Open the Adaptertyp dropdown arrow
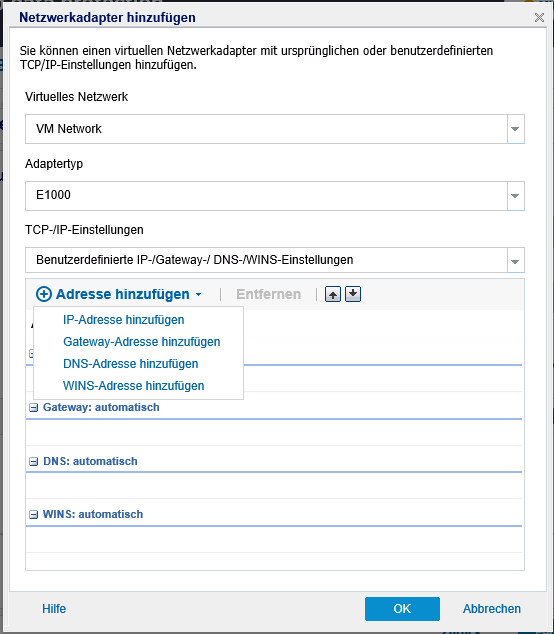 515,196
